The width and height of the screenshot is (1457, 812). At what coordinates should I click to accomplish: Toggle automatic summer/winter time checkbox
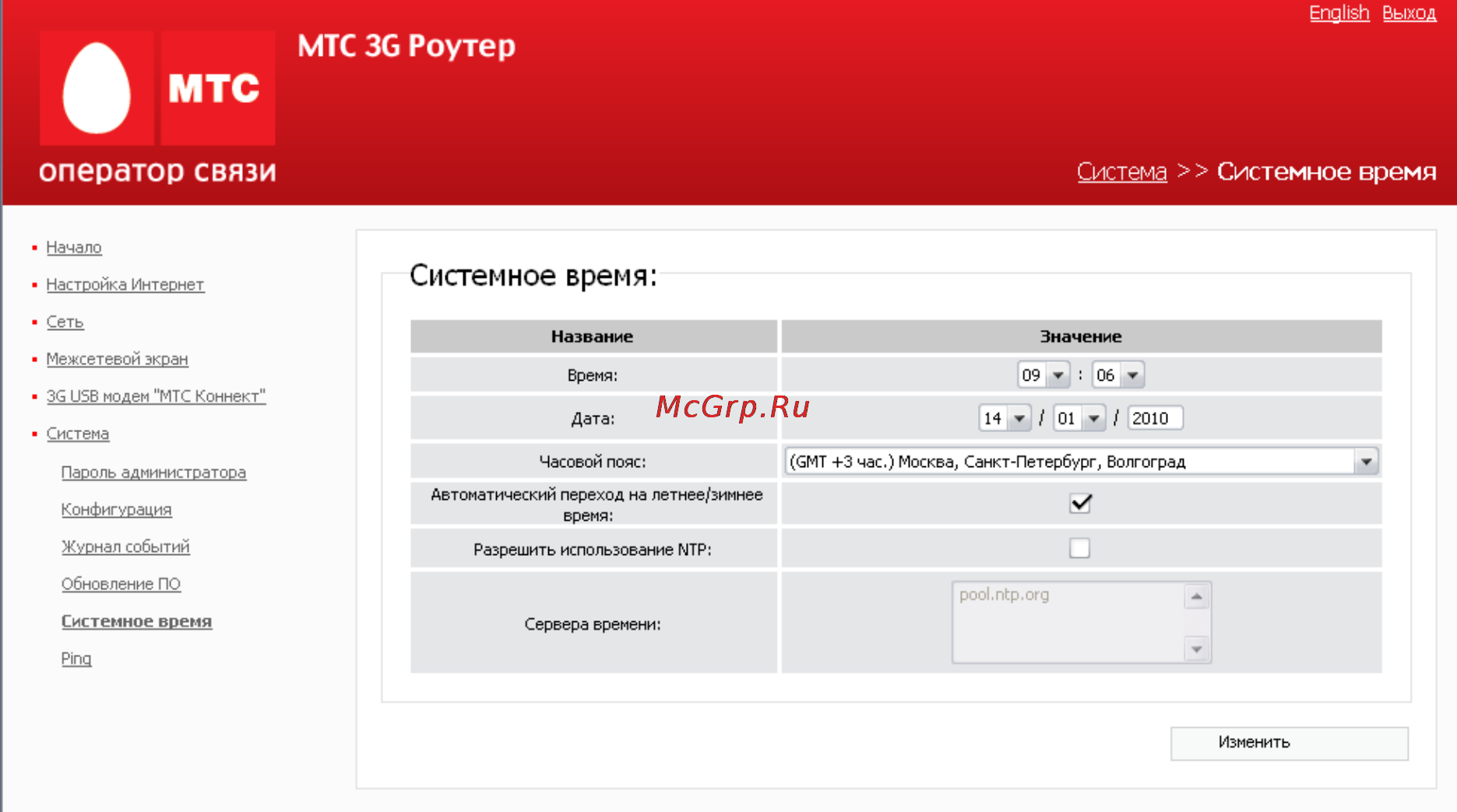[x=1080, y=504]
